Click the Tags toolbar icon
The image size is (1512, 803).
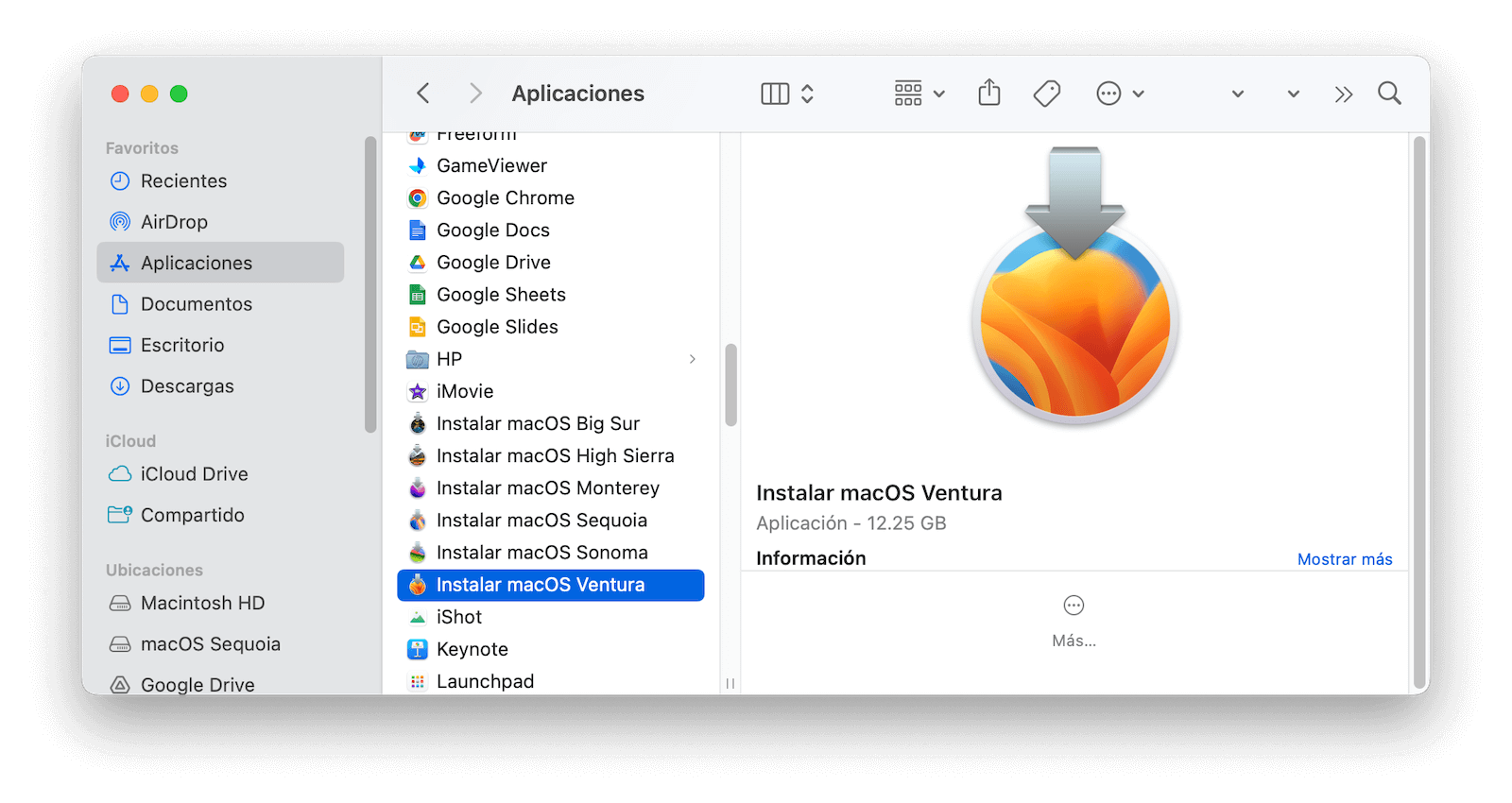1047,94
